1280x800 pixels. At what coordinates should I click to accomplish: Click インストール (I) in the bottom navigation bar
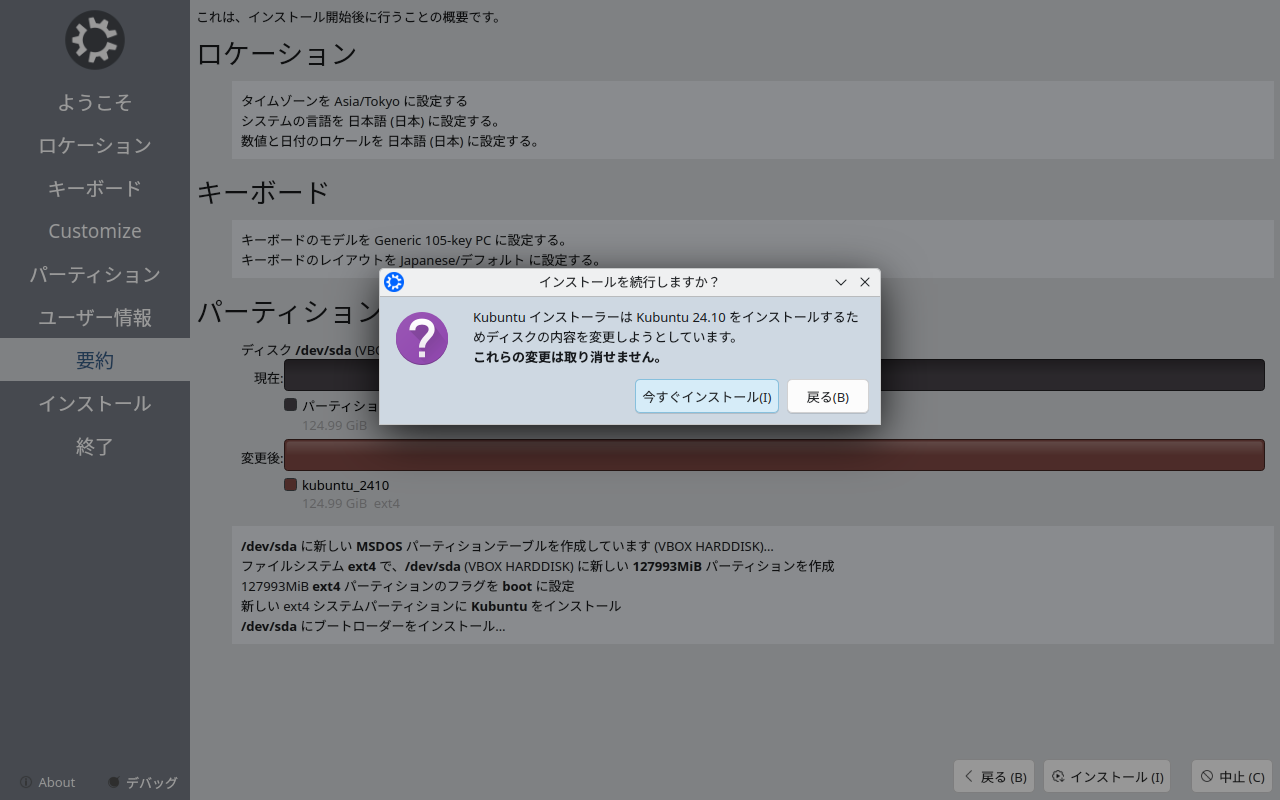1107,777
